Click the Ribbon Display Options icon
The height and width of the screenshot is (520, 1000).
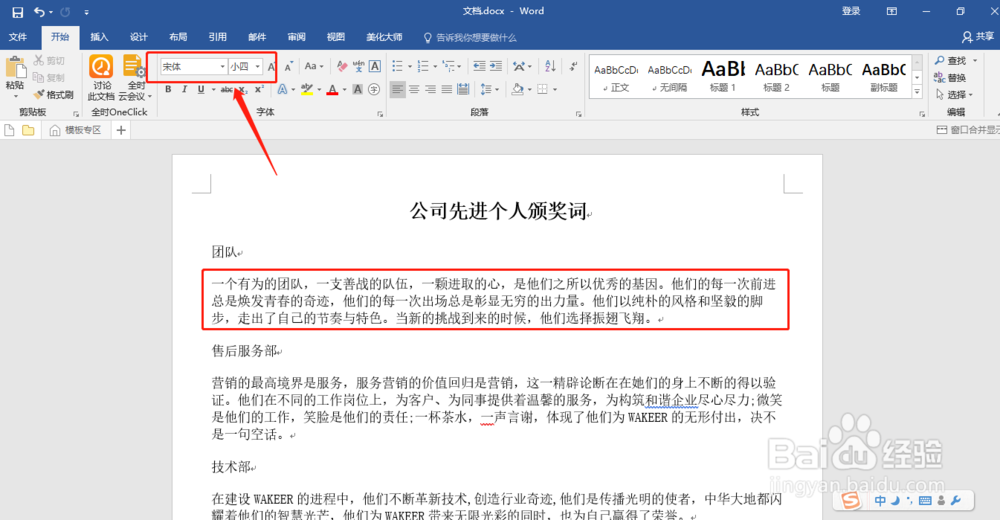tap(892, 11)
